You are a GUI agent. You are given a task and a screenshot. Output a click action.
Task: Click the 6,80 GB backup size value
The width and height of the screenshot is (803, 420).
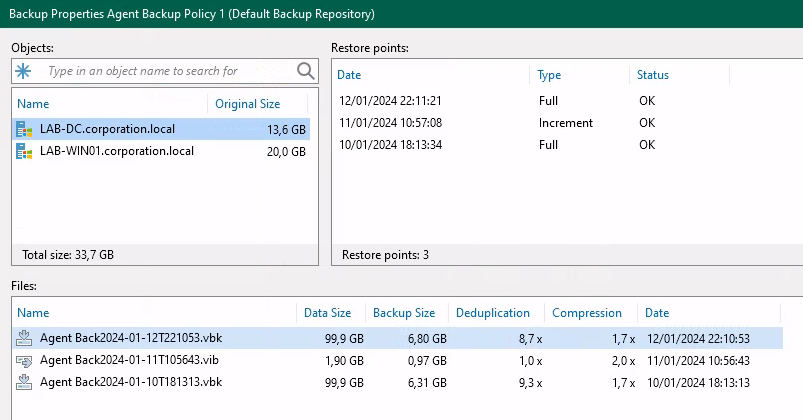427,339
